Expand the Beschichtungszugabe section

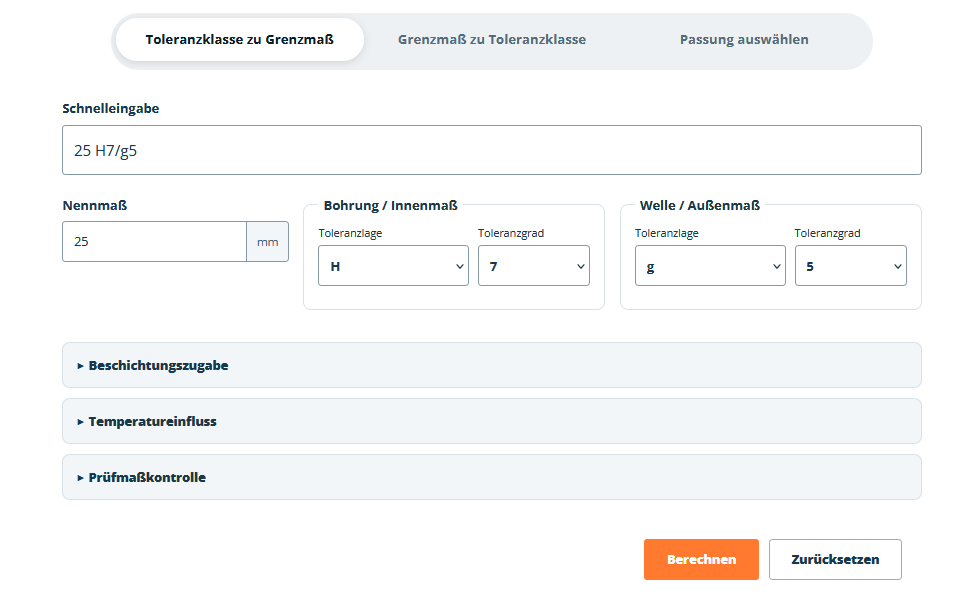pyautogui.click(x=492, y=366)
